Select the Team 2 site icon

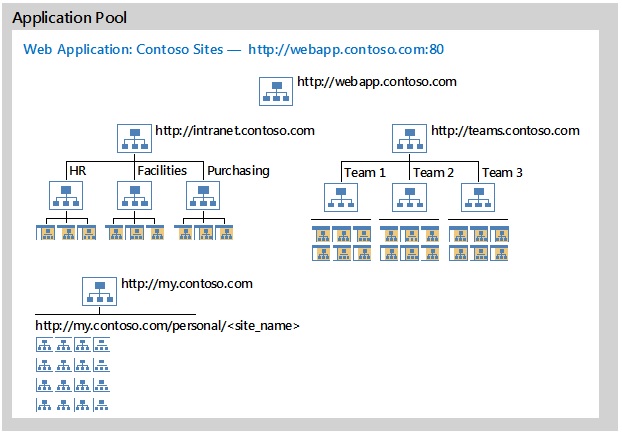pos(409,198)
